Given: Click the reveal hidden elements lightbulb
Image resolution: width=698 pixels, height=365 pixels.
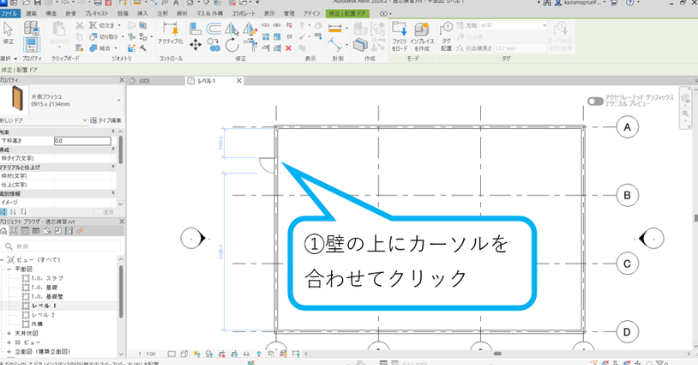Looking at the screenshot, I should pos(259,354).
